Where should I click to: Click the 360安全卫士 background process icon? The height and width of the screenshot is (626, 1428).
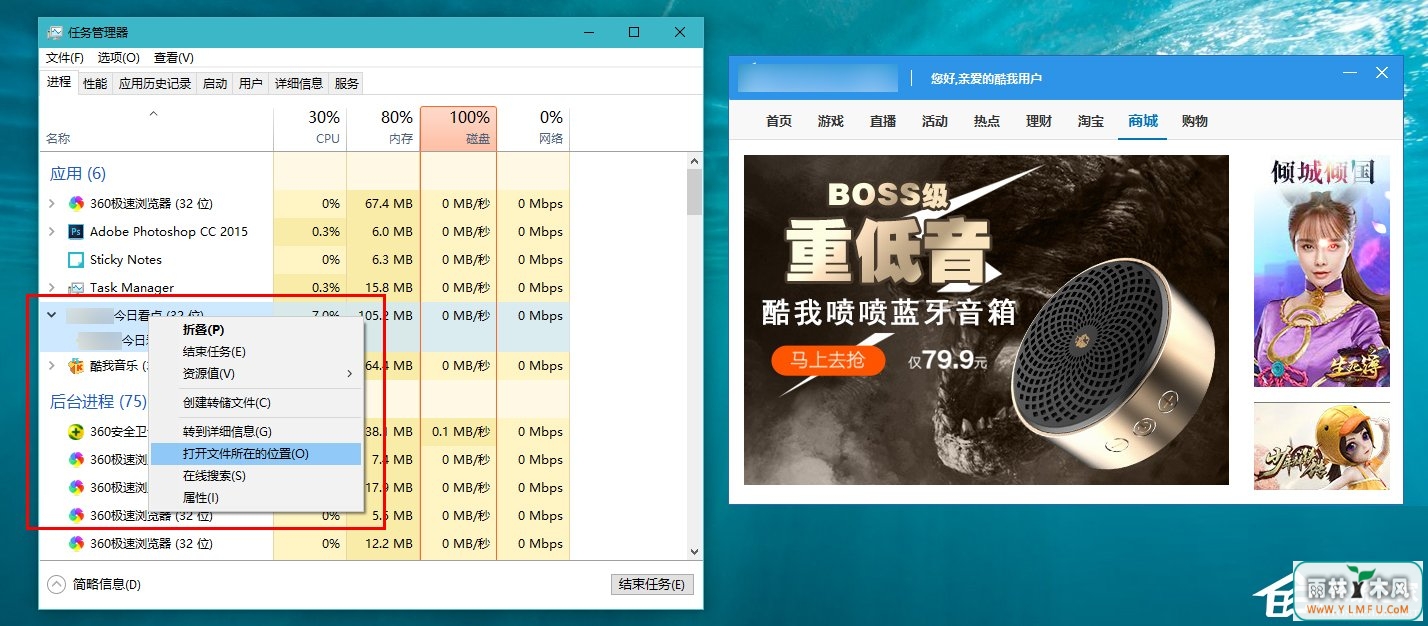(76, 431)
